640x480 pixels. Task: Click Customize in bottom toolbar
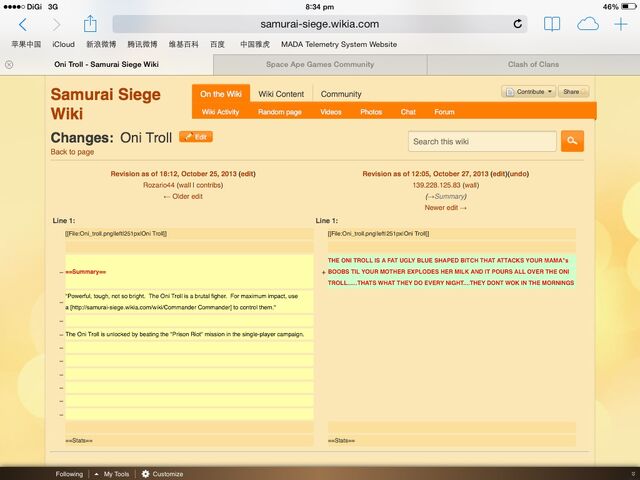tap(167, 474)
